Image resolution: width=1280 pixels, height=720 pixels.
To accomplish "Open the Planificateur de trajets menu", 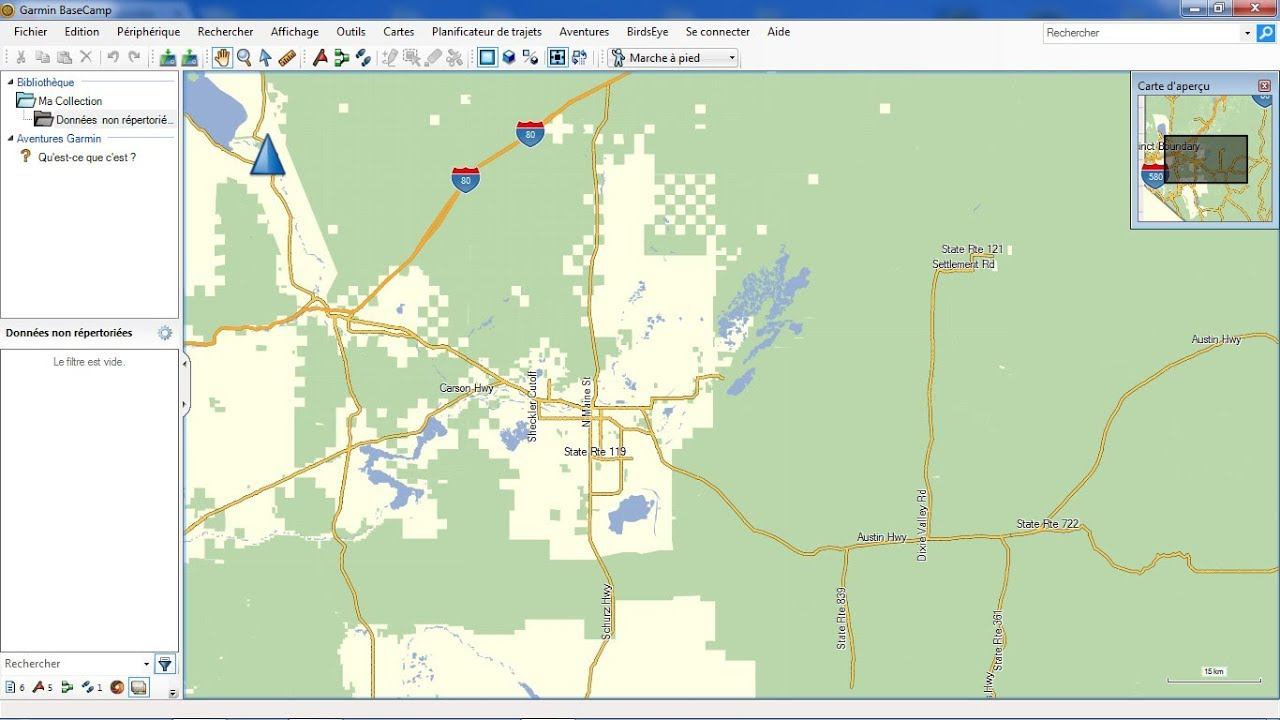I will pyautogui.click(x=486, y=32).
